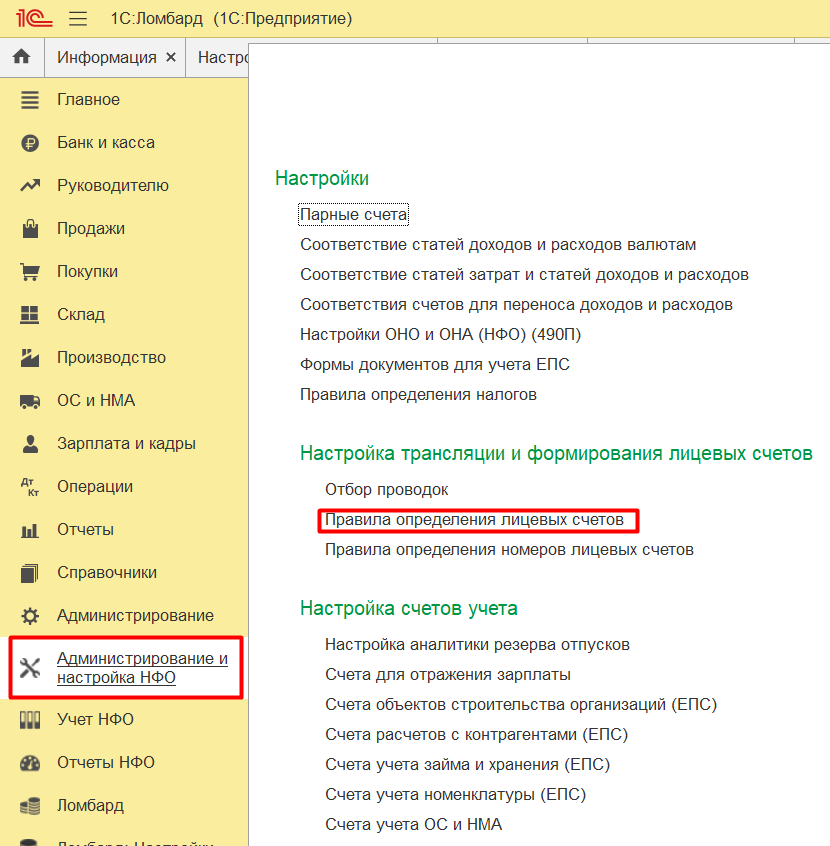830x846 pixels.
Task: Click the Отчеты НФО palette icon
Action: pyautogui.click(x=30, y=763)
